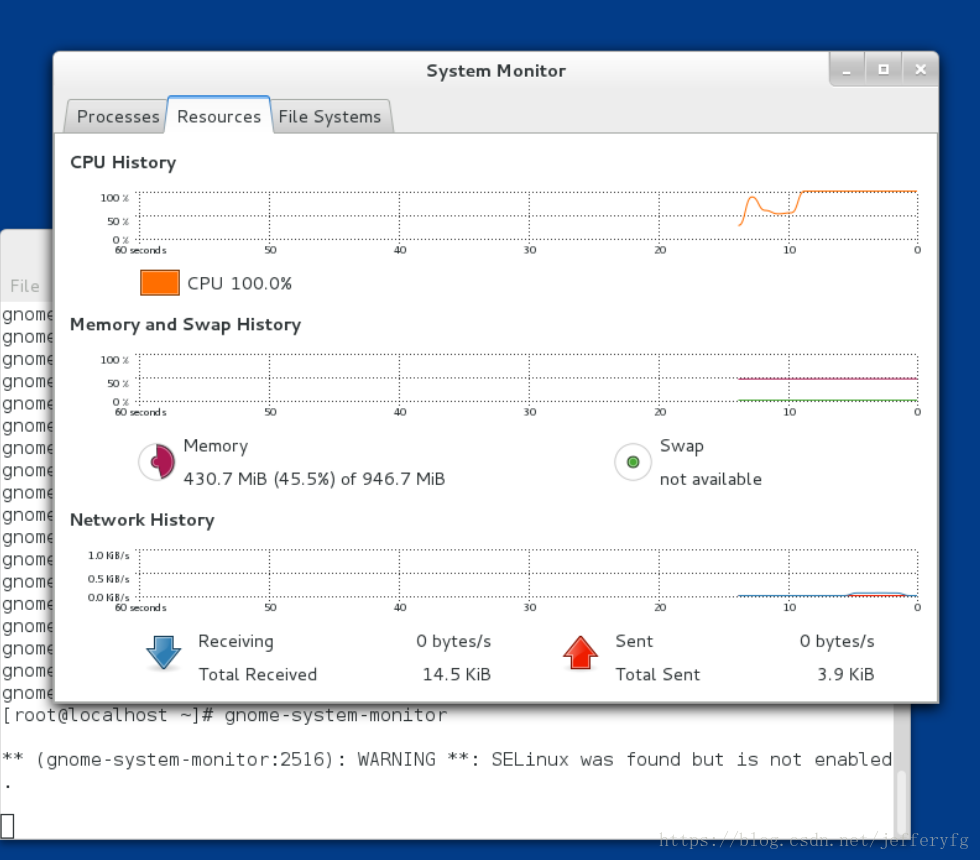The height and width of the screenshot is (860, 980).
Task: Maximize the System Monitor window
Action: (883, 69)
